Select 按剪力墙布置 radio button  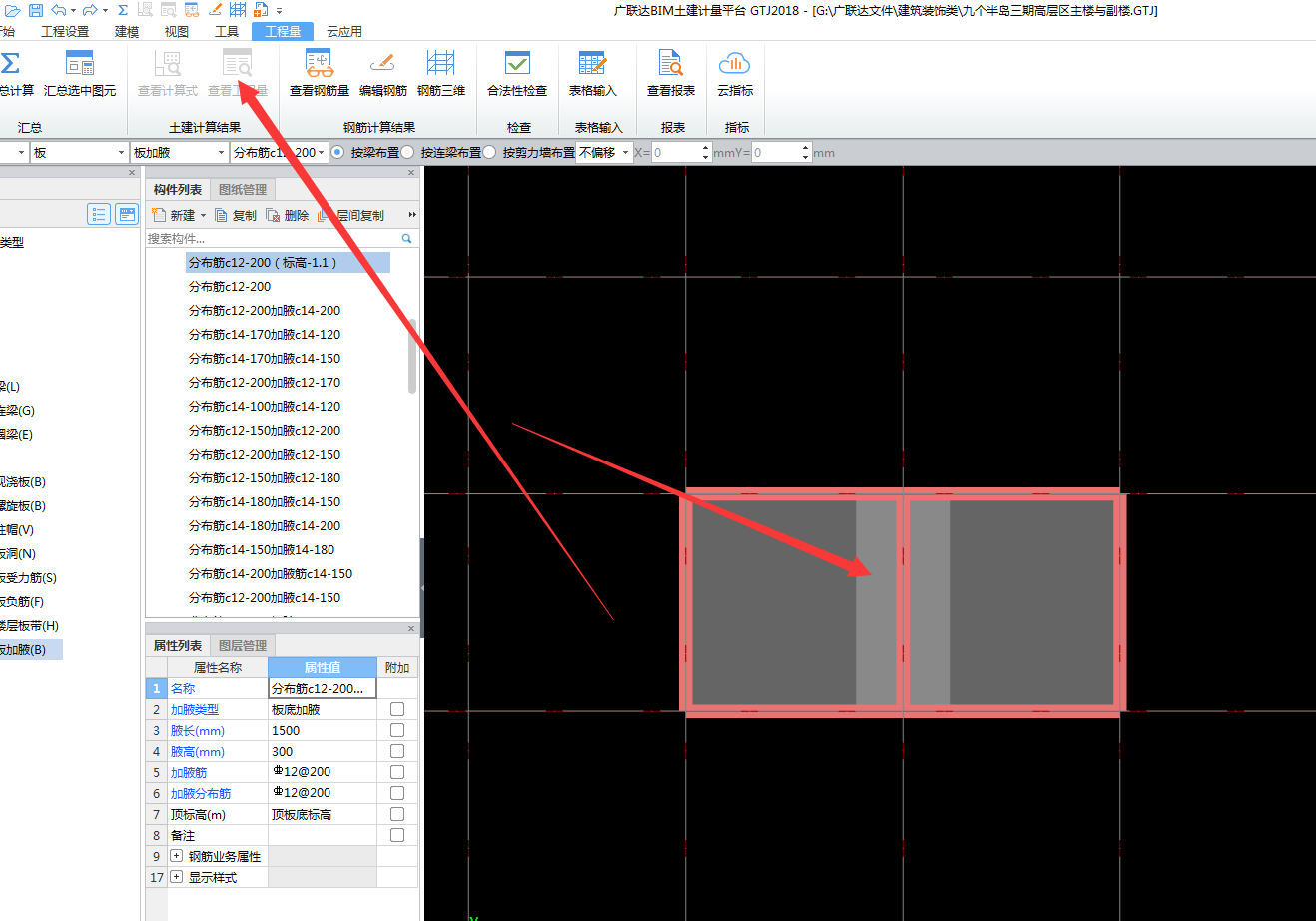coord(489,152)
